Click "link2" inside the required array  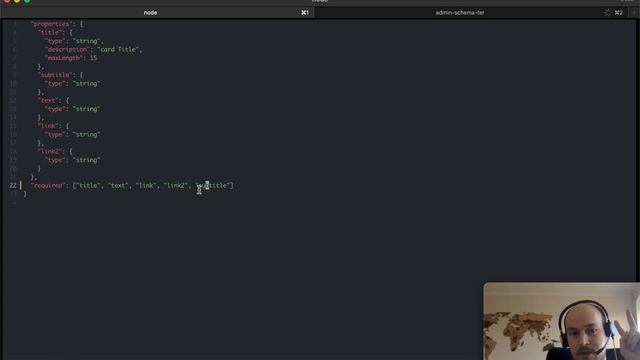point(176,186)
